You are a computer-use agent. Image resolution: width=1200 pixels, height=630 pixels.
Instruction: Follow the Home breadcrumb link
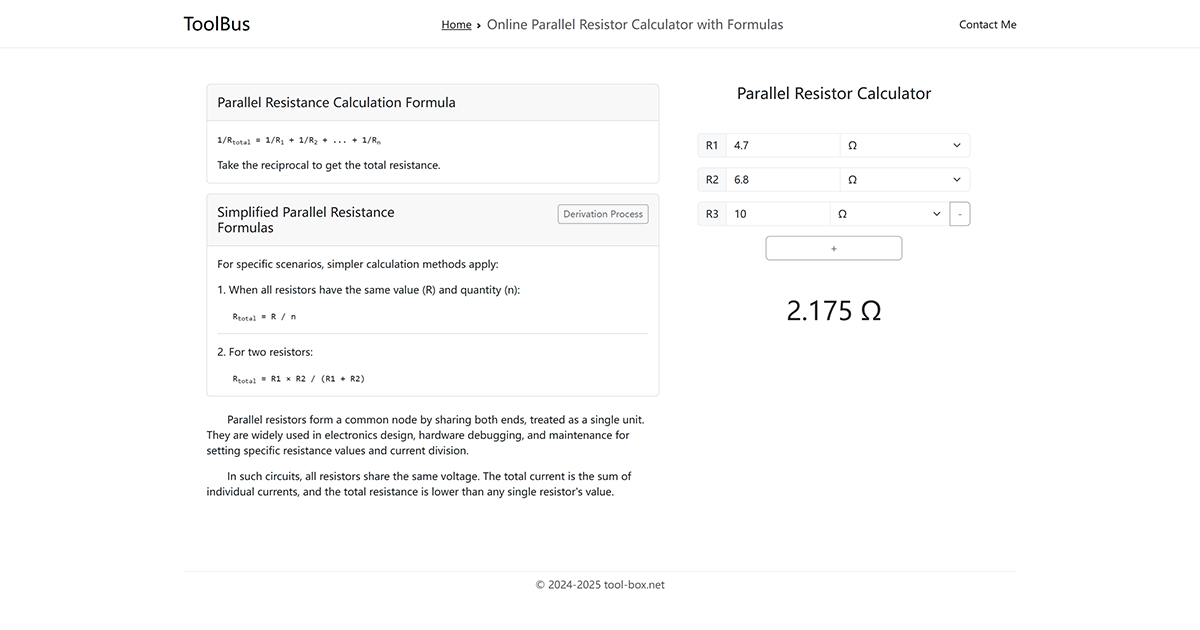[456, 24]
